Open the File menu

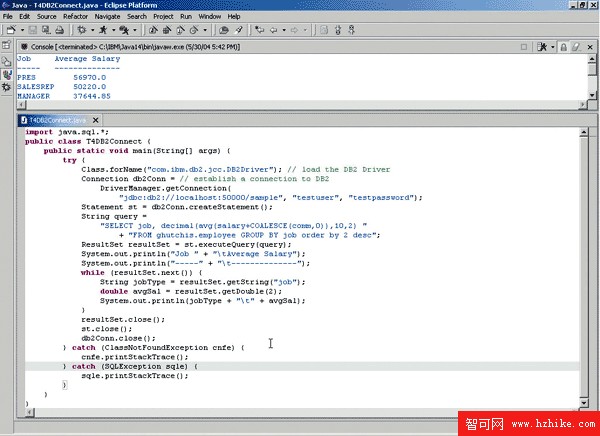tap(8, 16)
